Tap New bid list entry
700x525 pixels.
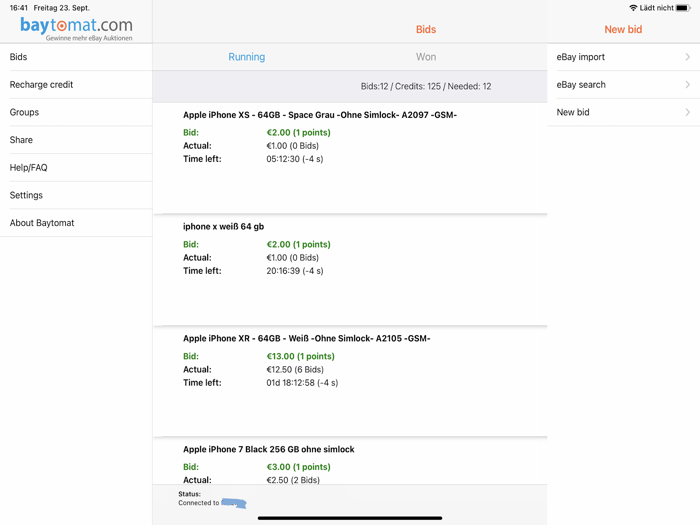point(624,112)
